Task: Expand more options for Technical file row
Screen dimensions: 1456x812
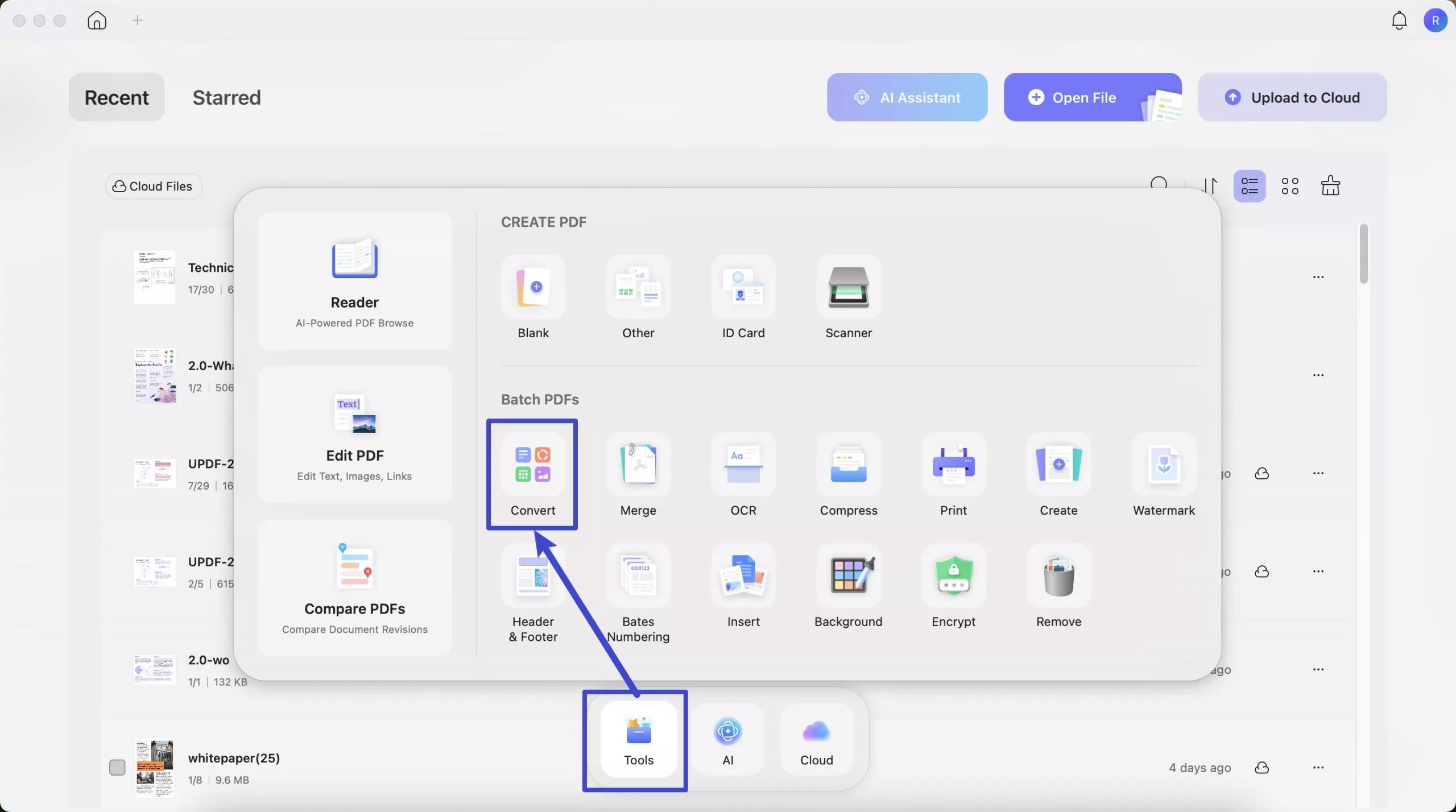Action: pyautogui.click(x=1318, y=277)
